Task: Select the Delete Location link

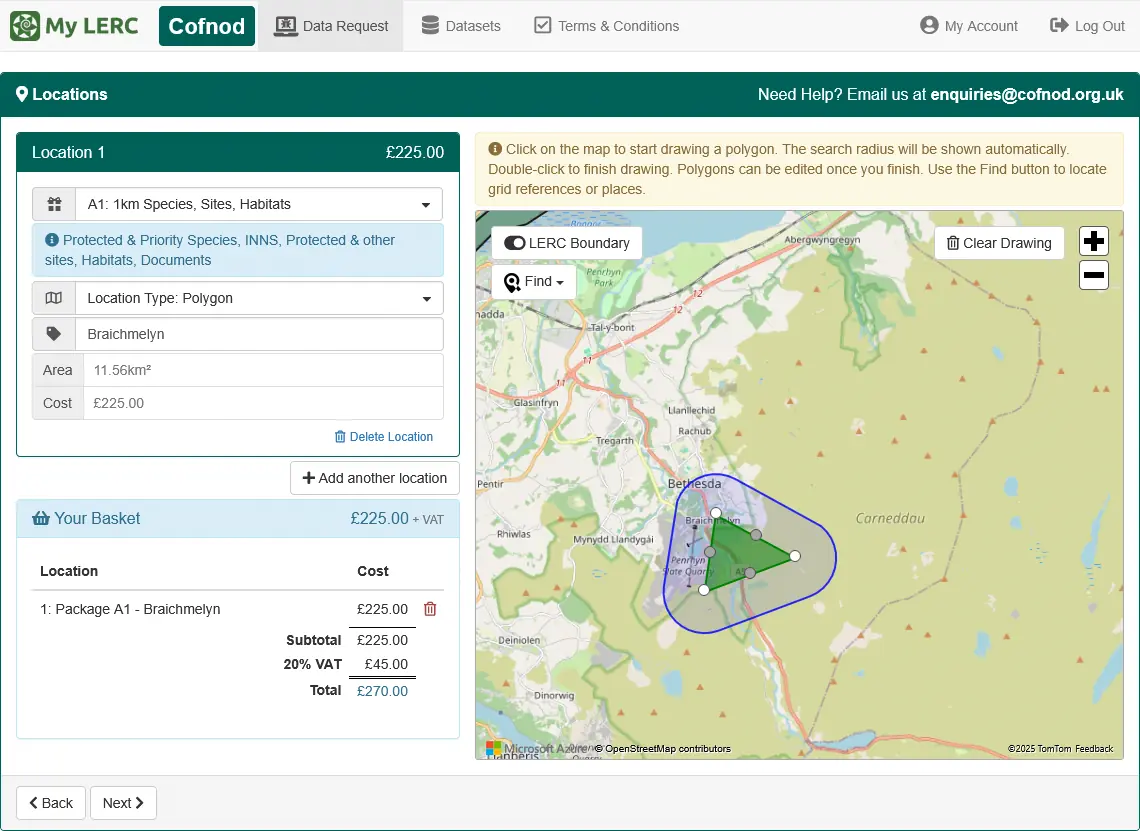Action: 384,436
